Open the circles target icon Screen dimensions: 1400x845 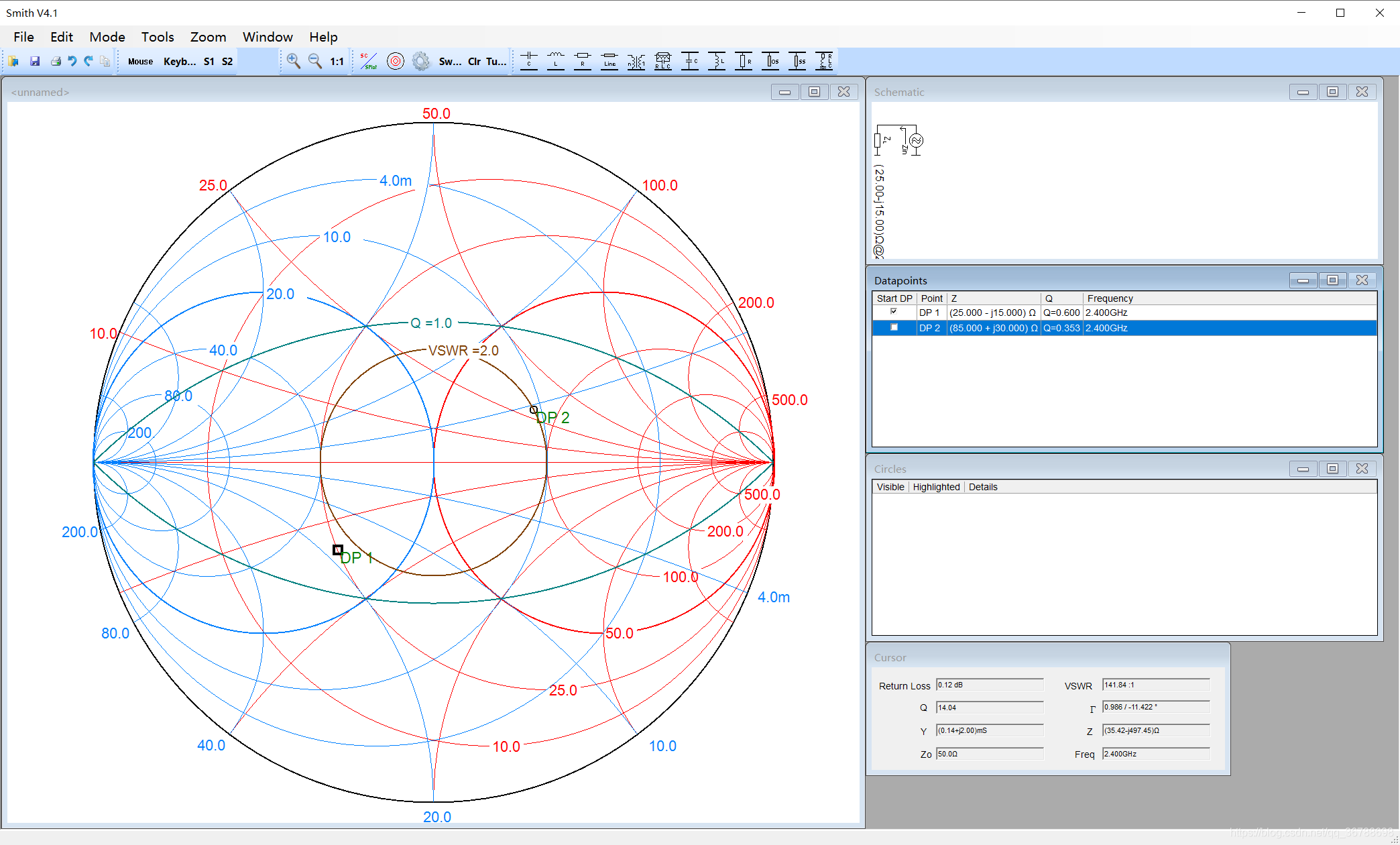click(x=396, y=61)
